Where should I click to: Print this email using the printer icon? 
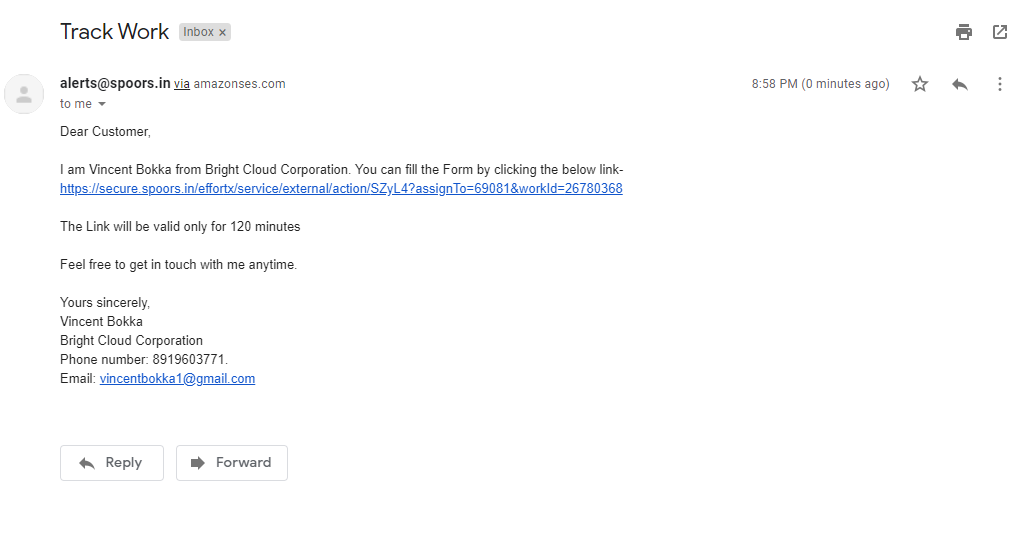[964, 32]
